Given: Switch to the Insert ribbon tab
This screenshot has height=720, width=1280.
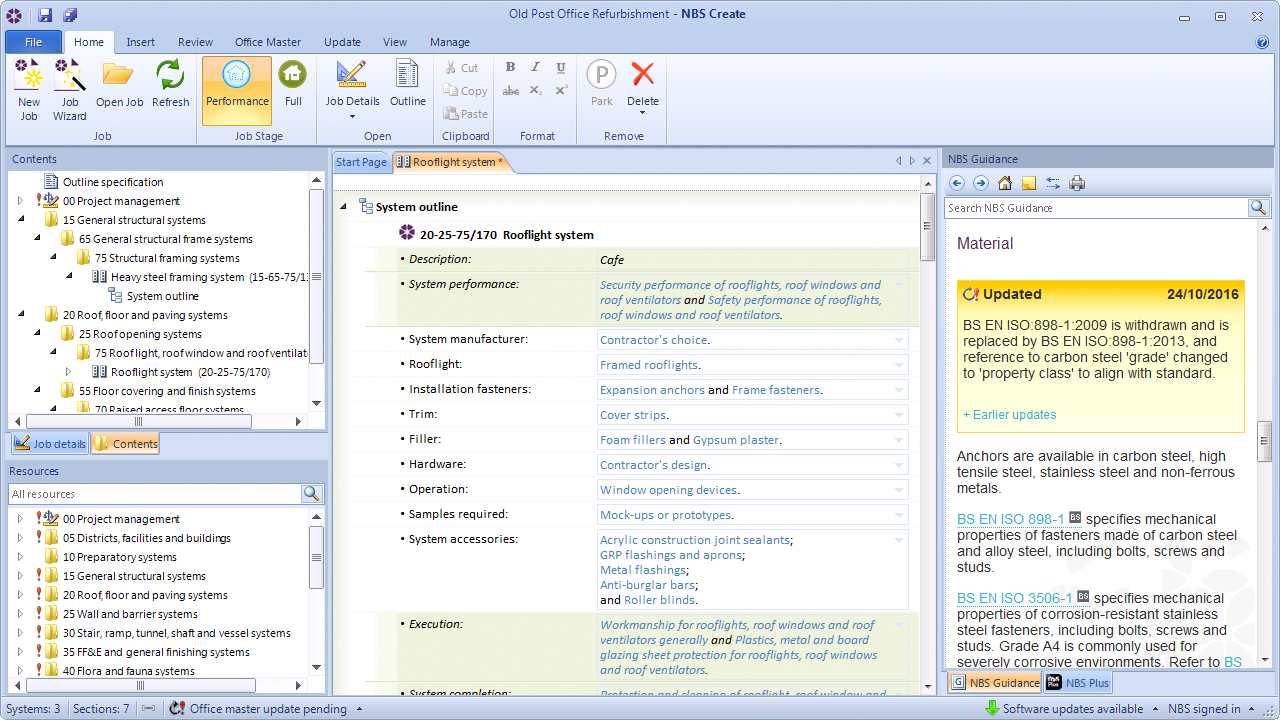Looking at the screenshot, I should [x=140, y=42].
